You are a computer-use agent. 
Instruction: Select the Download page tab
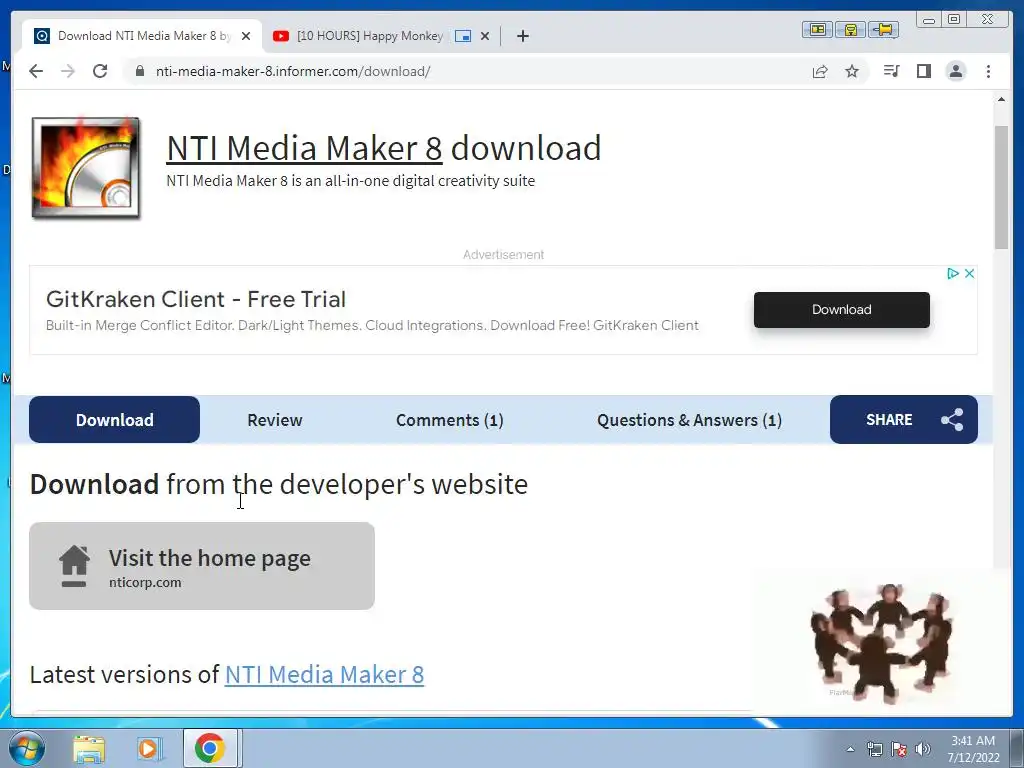point(114,419)
